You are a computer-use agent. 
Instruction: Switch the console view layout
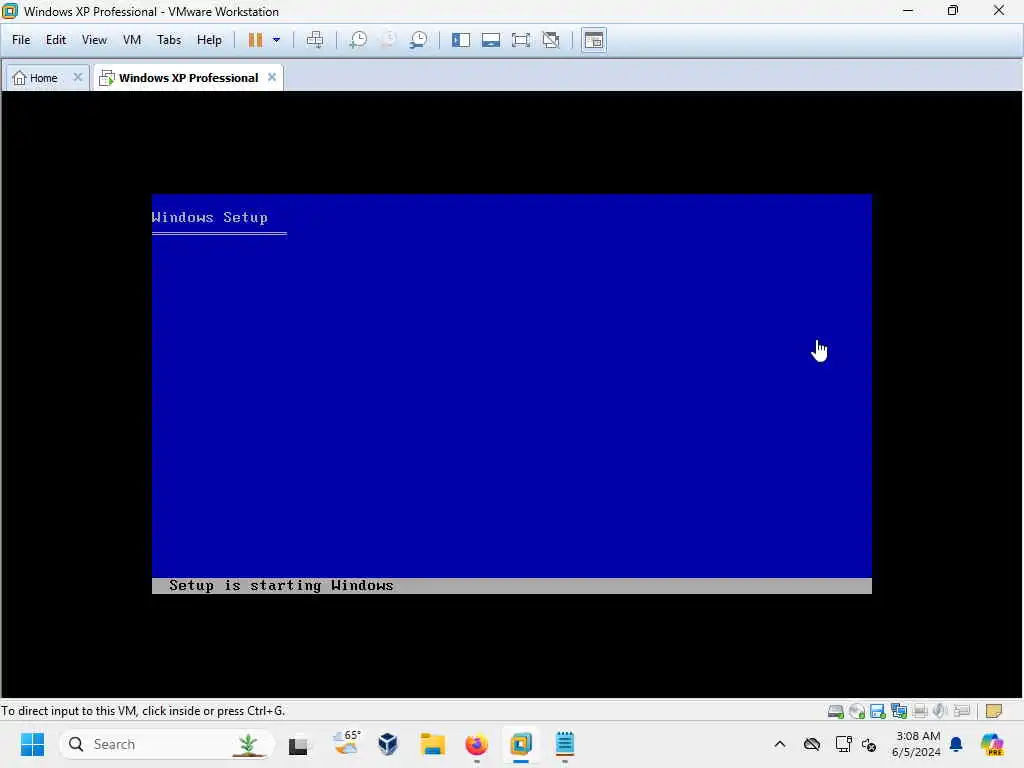tap(594, 40)
